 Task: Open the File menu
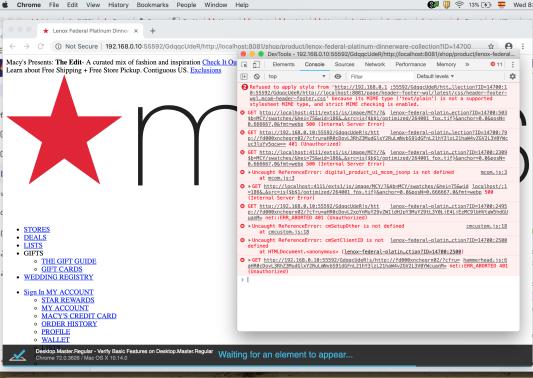tap(54, 5)
